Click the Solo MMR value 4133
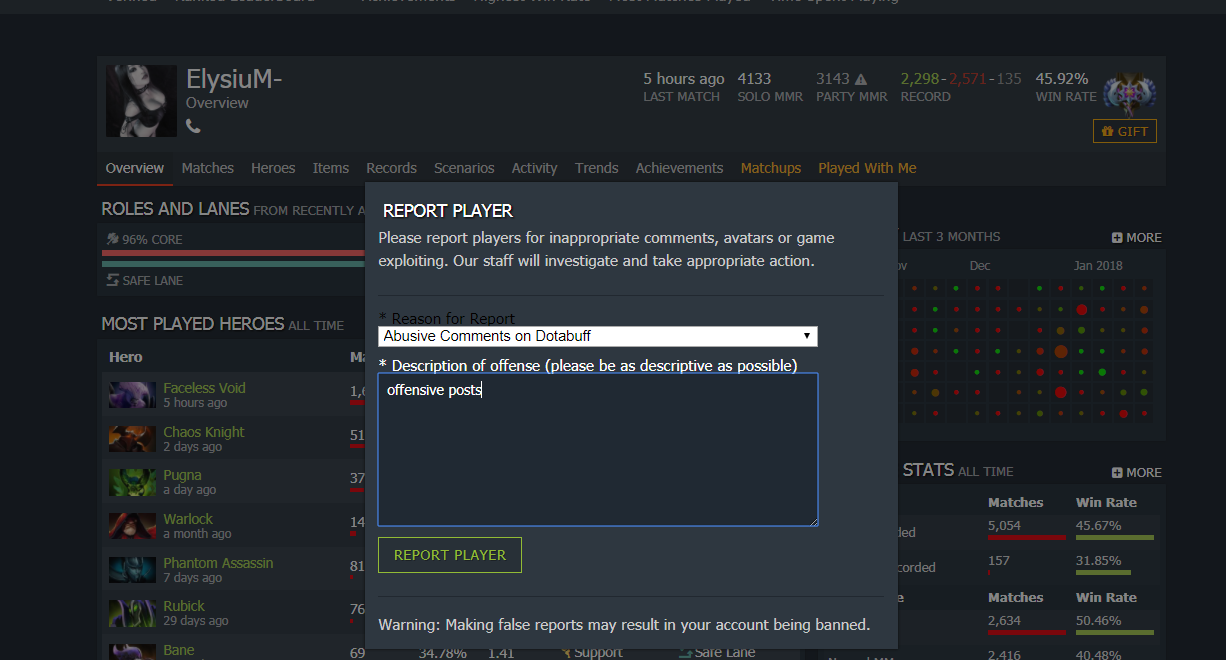 (754, 79)
